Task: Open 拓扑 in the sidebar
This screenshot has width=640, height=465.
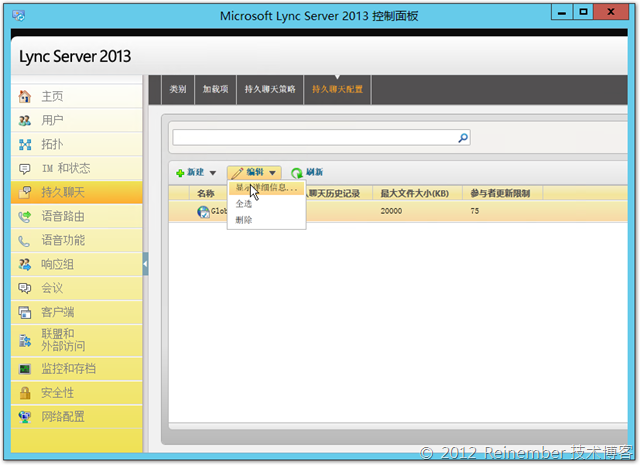Action: (x=77, y=144)
